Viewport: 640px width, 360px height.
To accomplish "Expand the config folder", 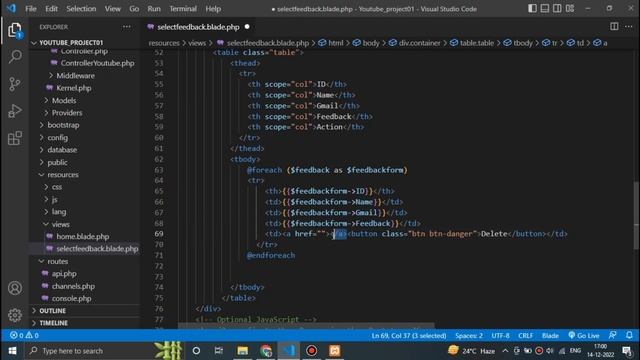I will (x=58, y=138).
